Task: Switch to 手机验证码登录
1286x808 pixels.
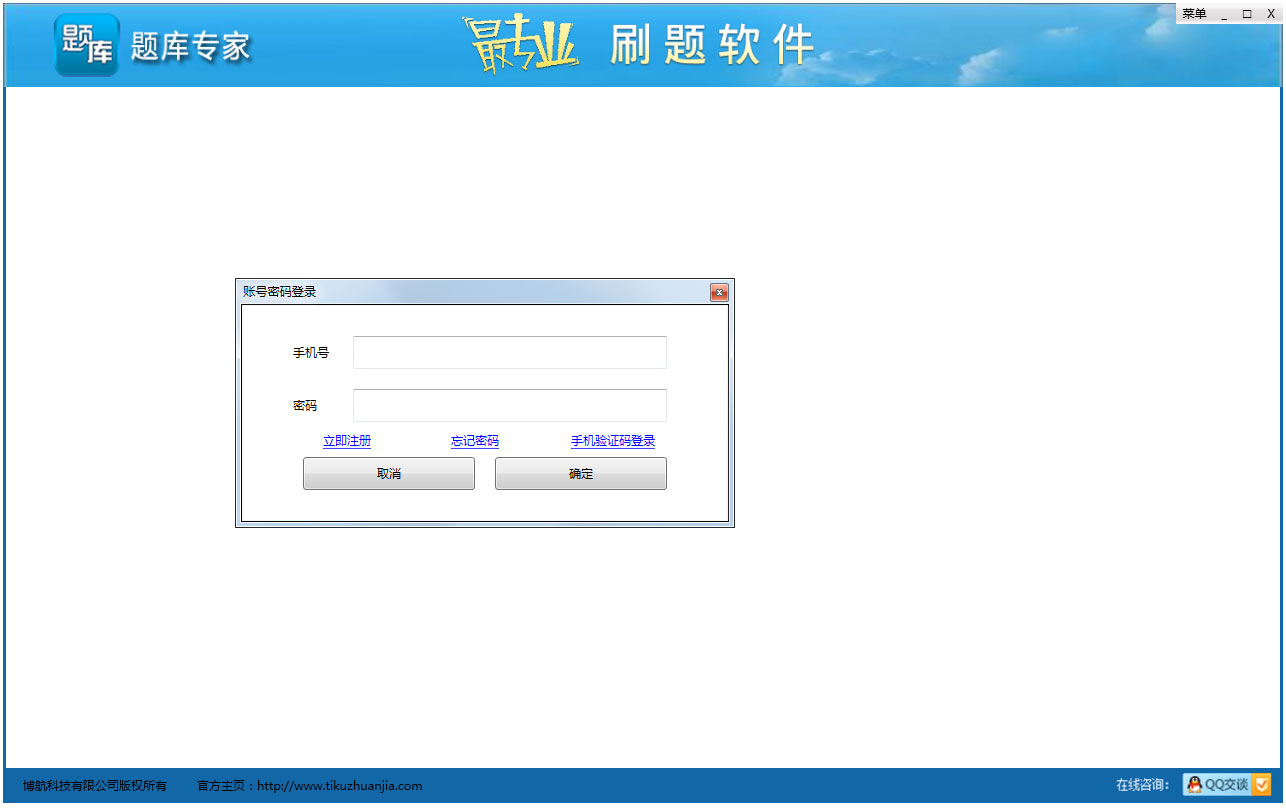Action: (x=613, y=441)
